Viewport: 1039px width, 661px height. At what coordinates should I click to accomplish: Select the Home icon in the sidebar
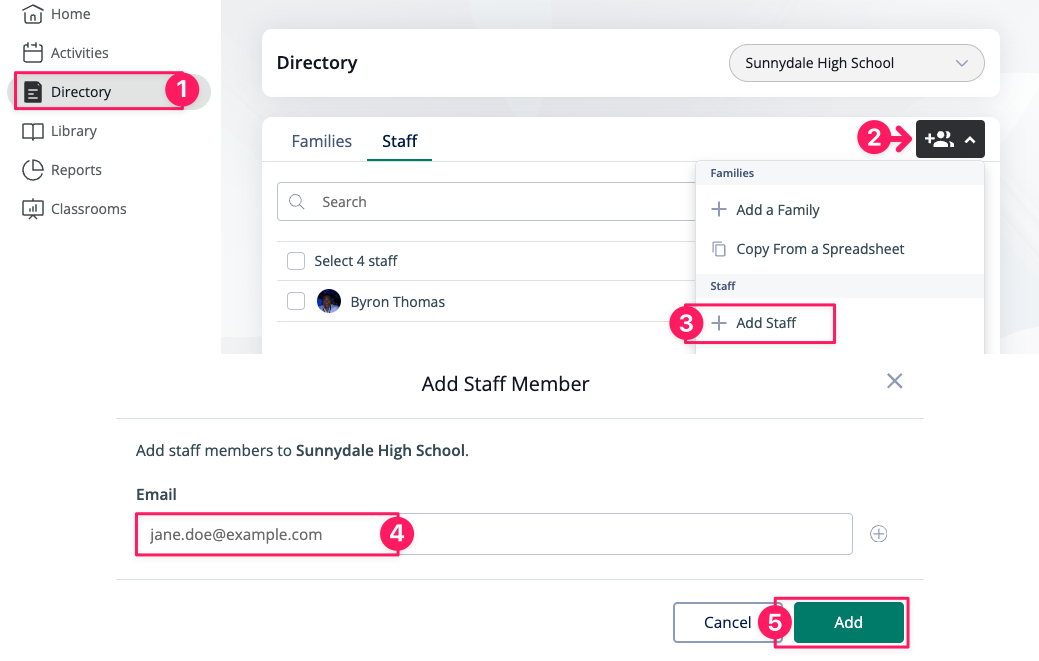pyautogui.click(x=33, y=14)
